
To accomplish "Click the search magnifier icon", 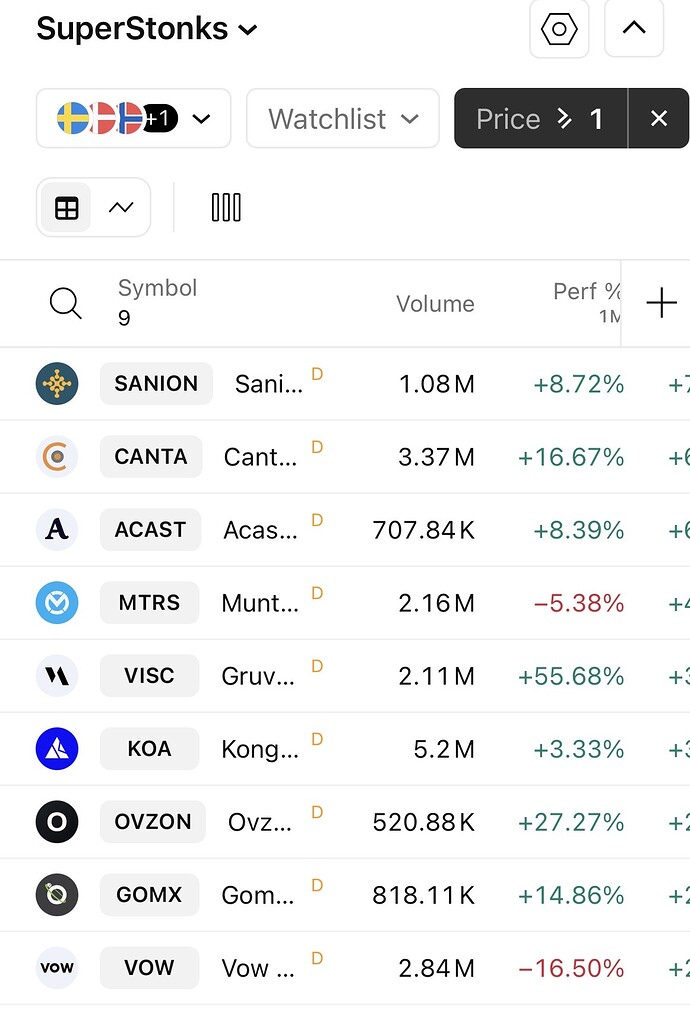I will [66, 303].
